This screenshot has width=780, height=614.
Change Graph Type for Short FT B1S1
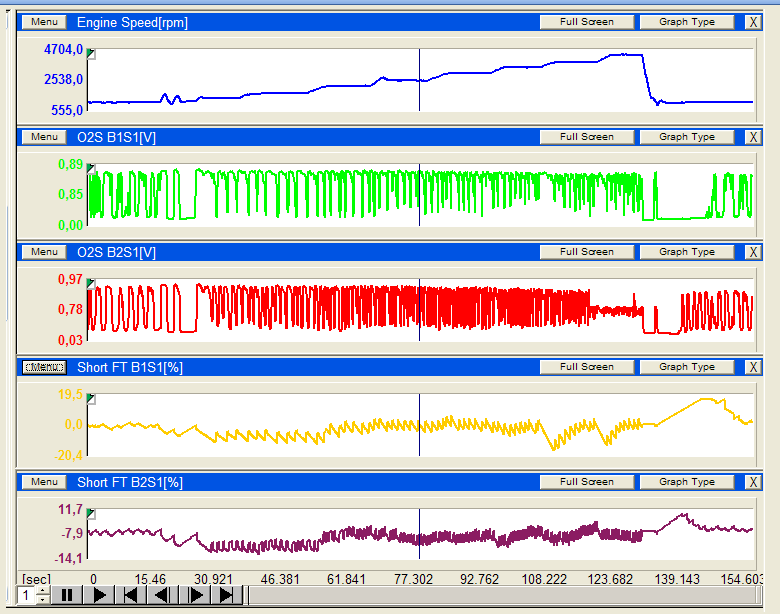(687, 367)
